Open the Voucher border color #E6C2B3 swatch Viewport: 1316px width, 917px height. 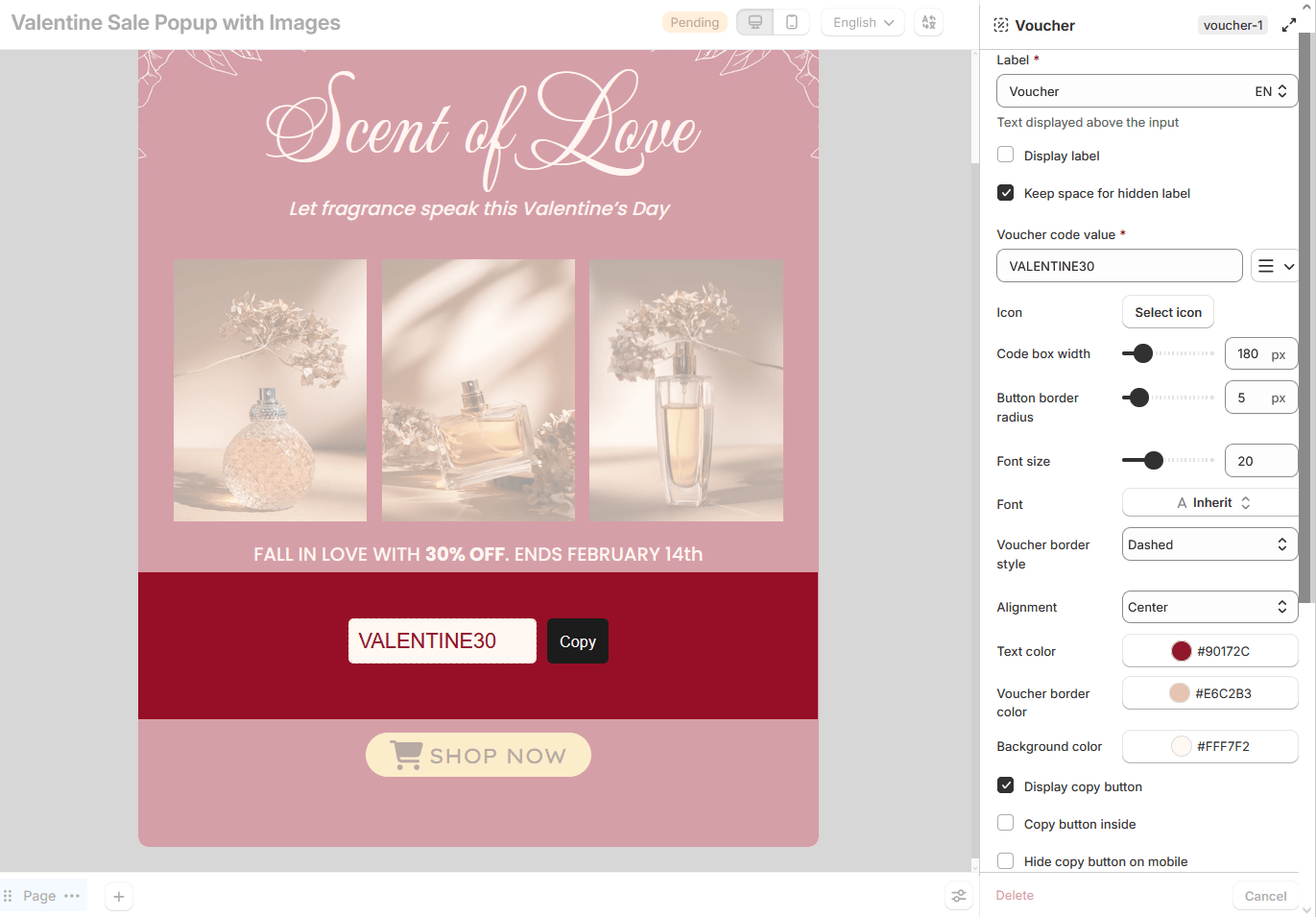click(x=1209, y=692)
